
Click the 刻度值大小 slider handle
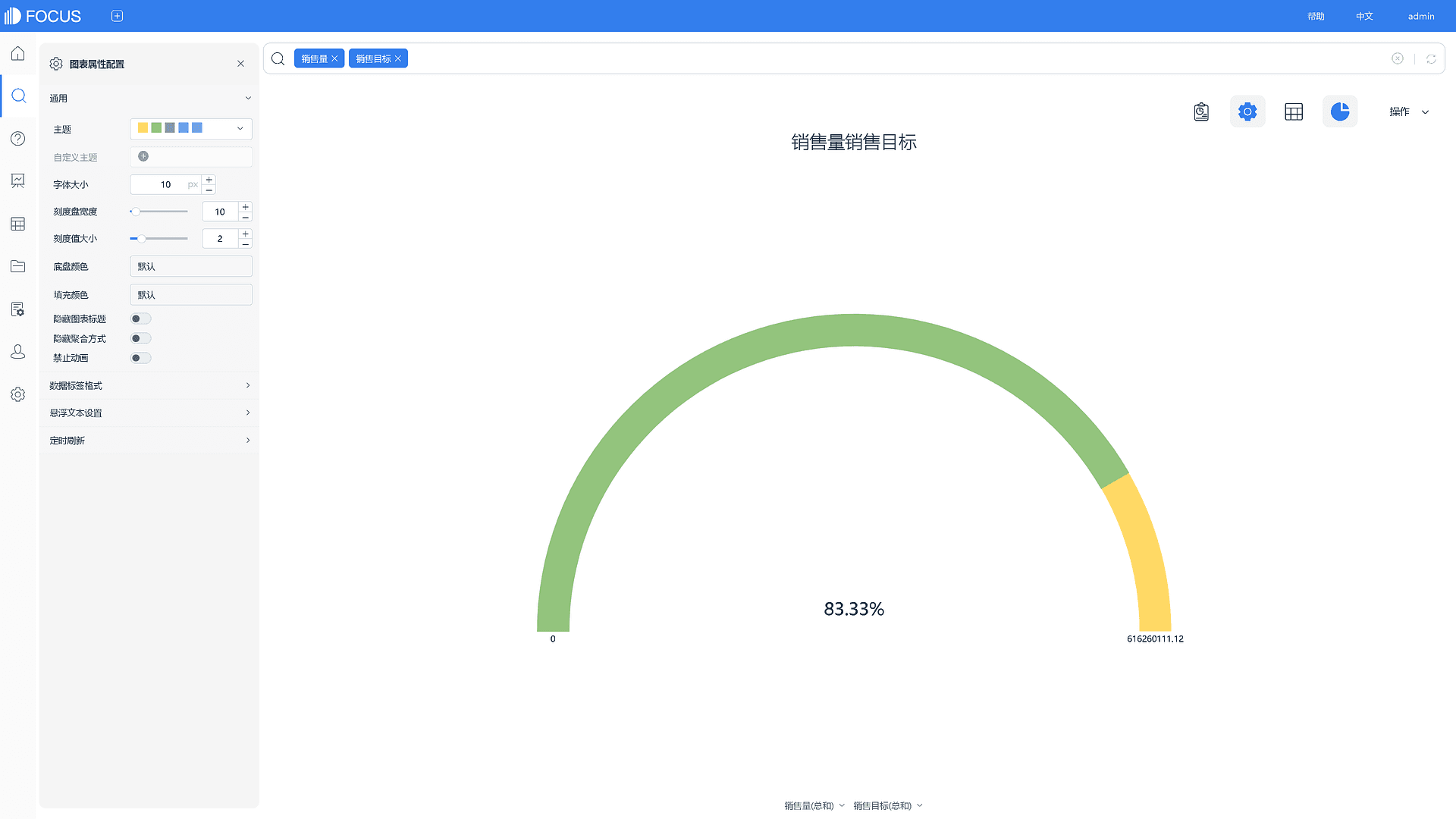pyautogui.click(x=141, y=239)
